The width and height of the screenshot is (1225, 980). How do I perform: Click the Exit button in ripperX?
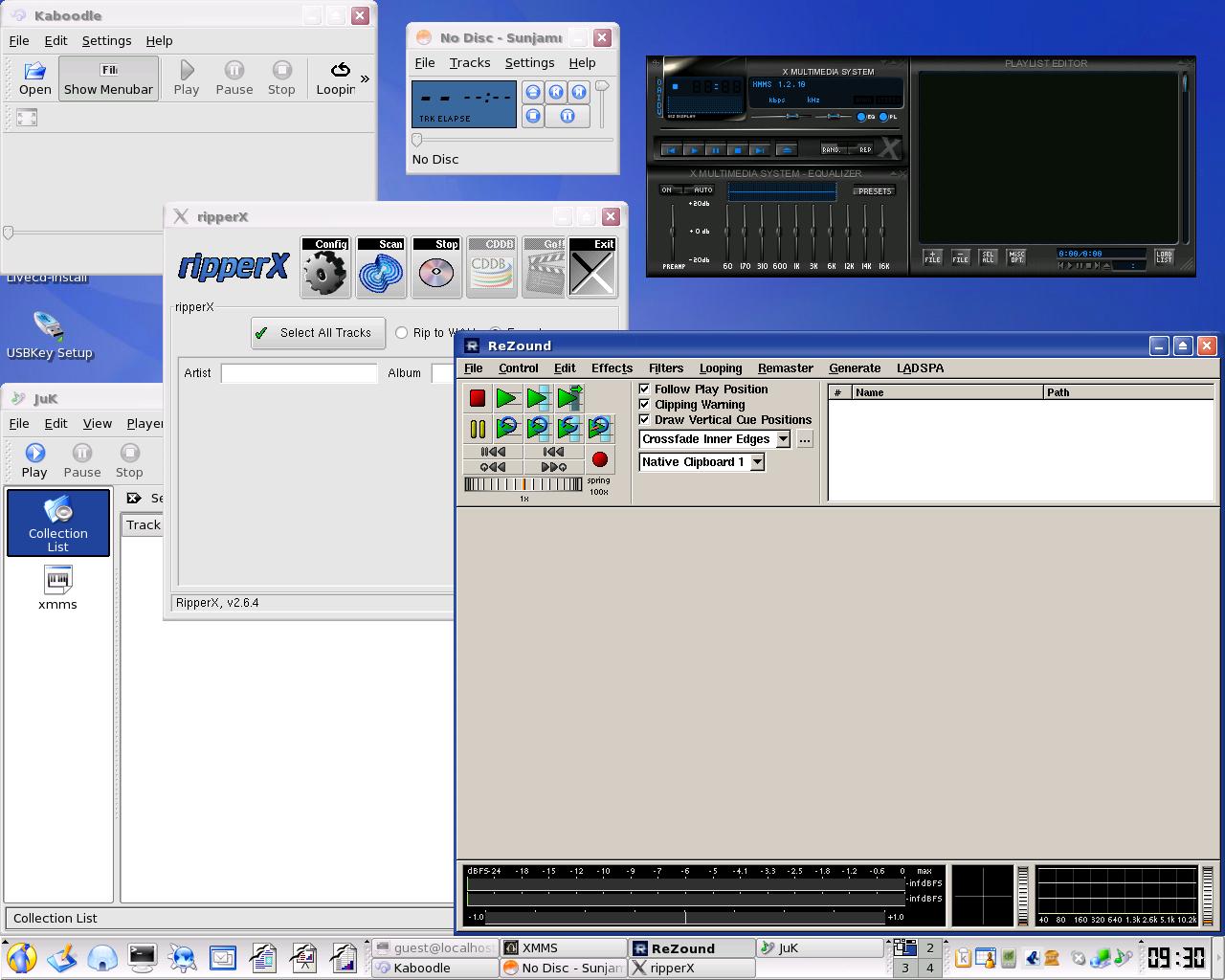(592, 268)
